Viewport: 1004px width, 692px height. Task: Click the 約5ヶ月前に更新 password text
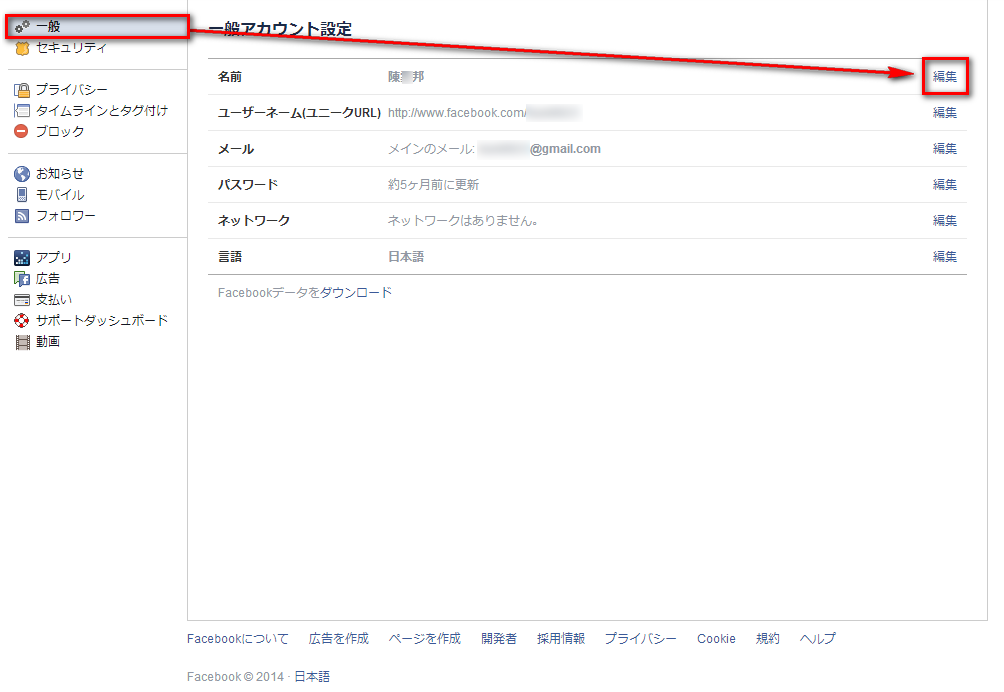(433, 184)
